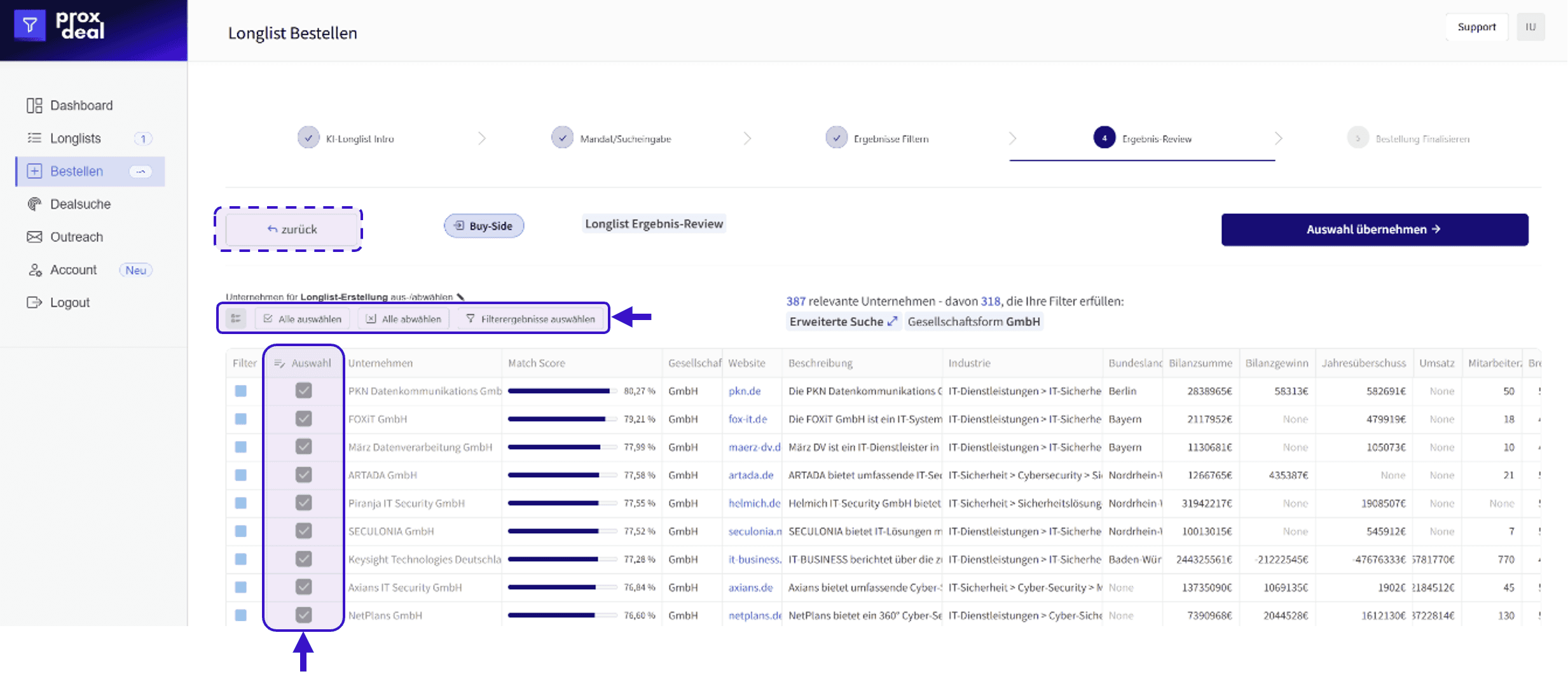The width and height of the screenshot is (1568, 677).
Task: Select the Ergebnis-Review step
Action: 1143,139
